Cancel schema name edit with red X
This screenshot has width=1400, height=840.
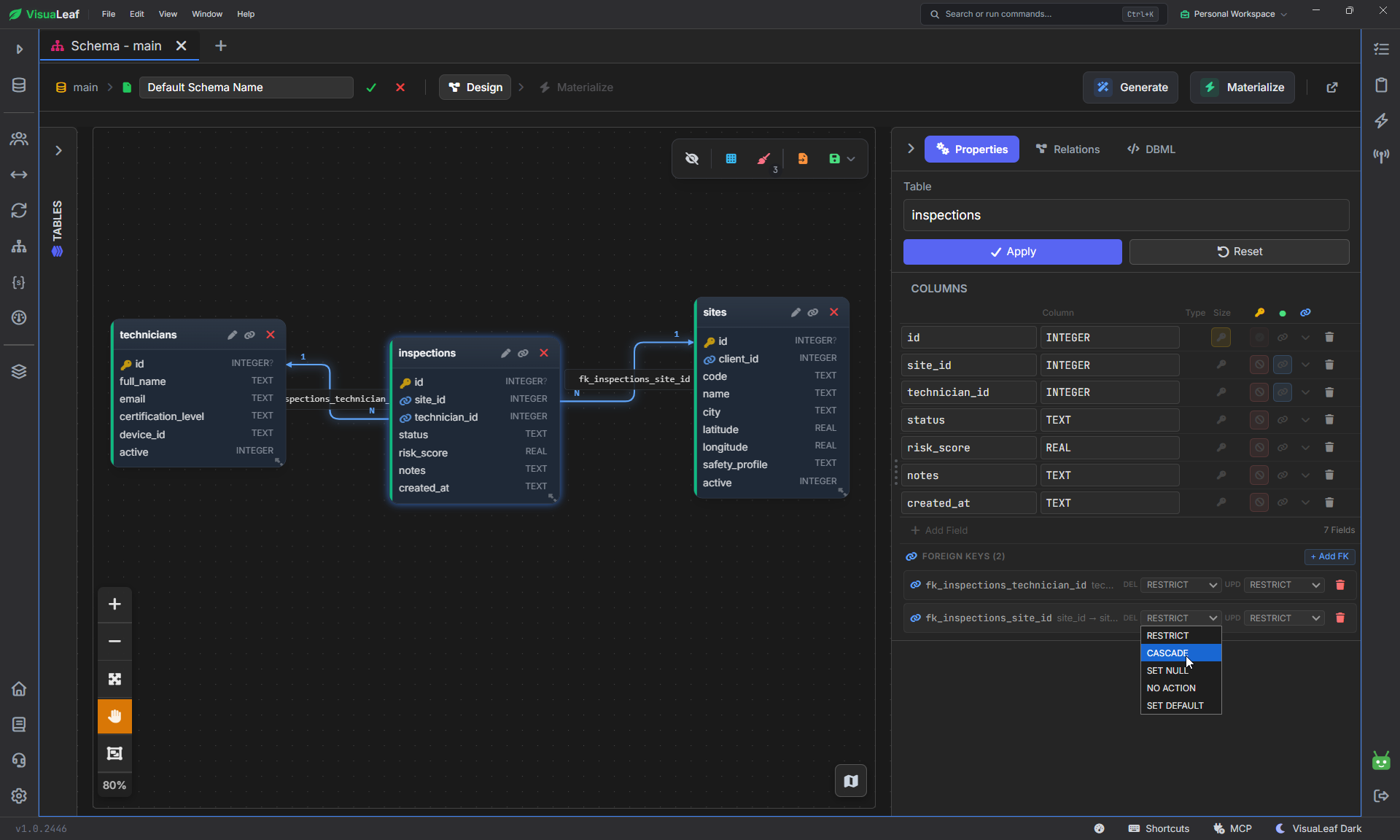[x=400, y=87]
